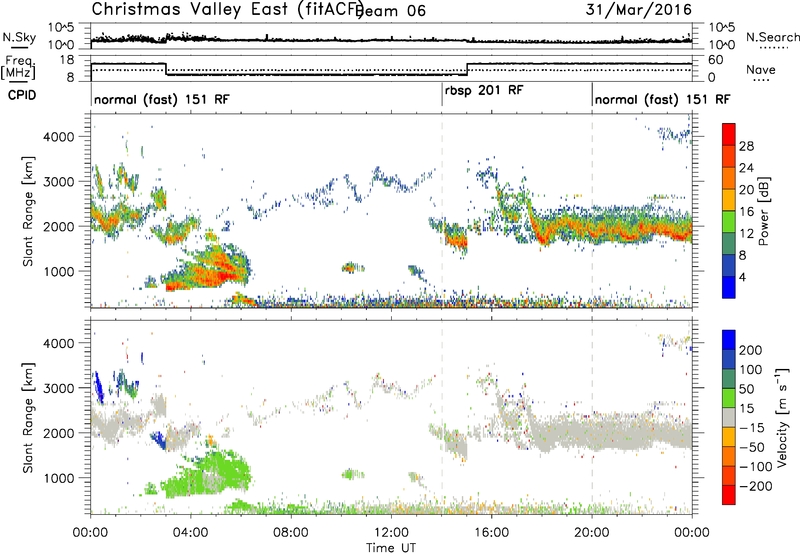Click the '60' Nave axis tick

pos(715,60)
